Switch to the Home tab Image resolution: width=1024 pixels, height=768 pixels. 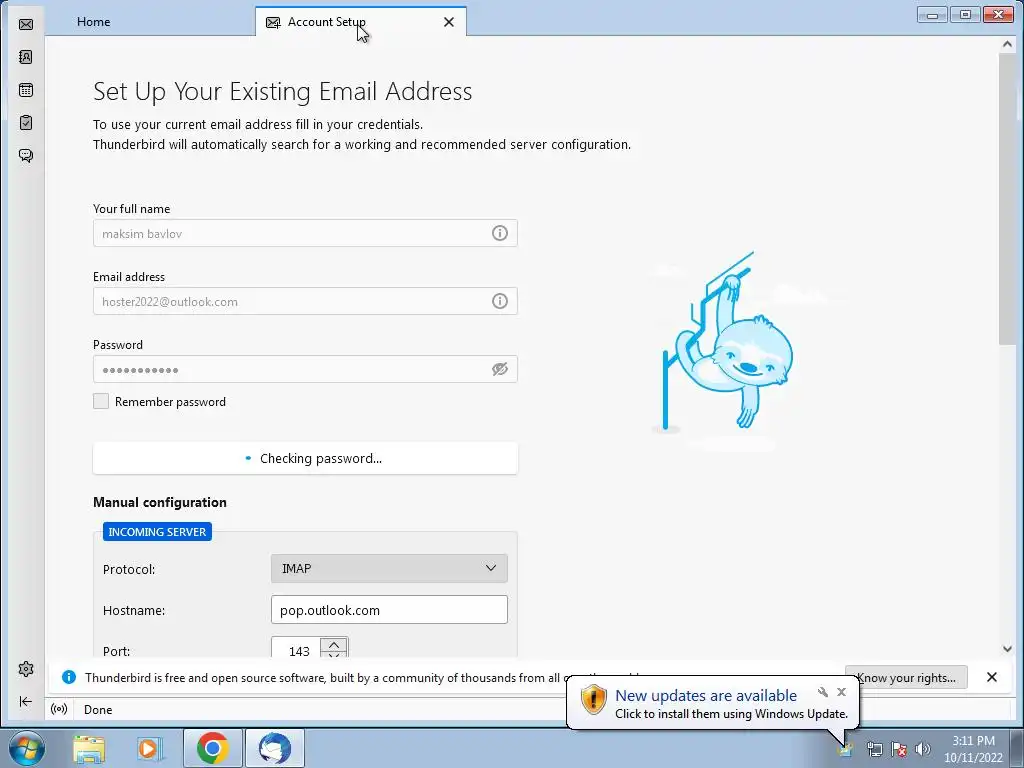(x=93, y=22)
